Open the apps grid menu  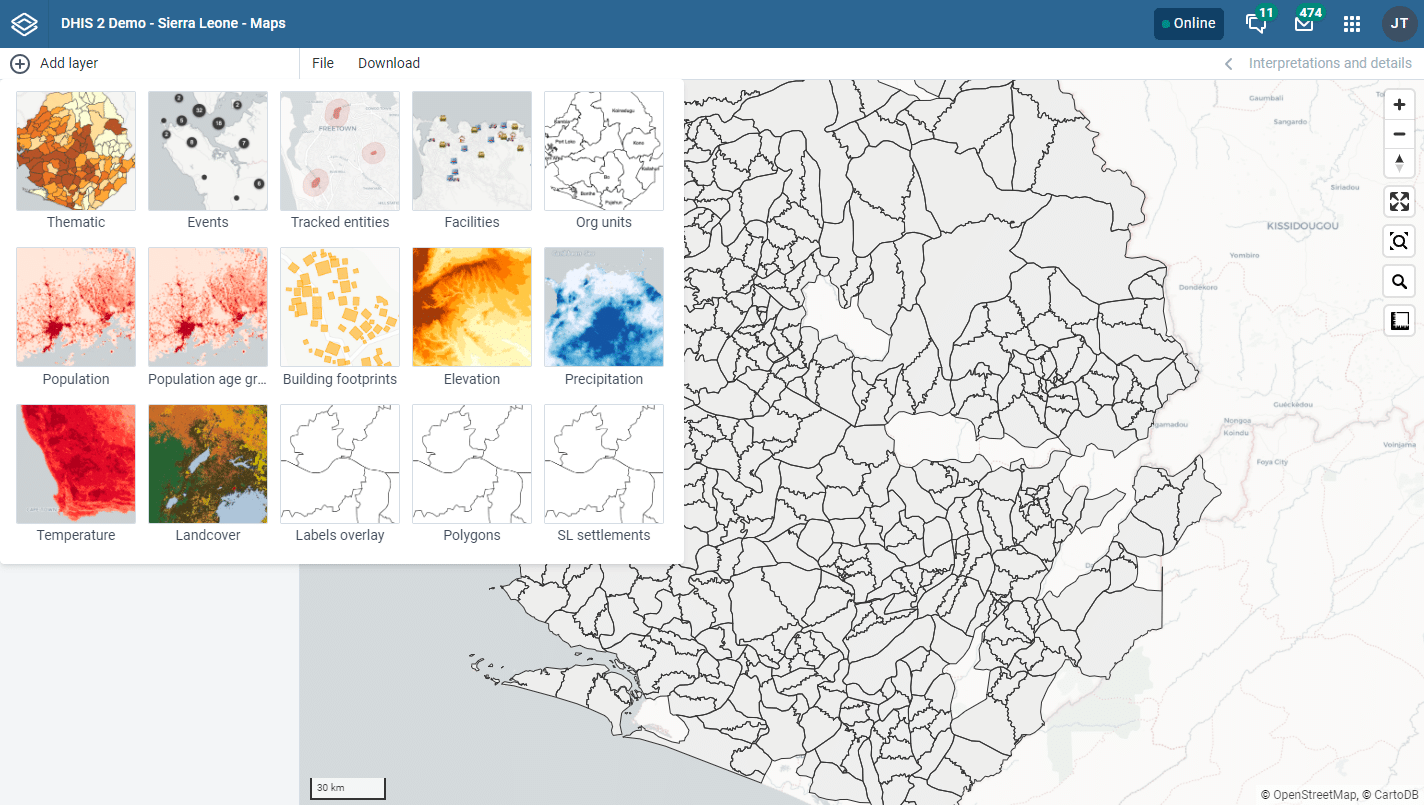(x=1352, y=24)
